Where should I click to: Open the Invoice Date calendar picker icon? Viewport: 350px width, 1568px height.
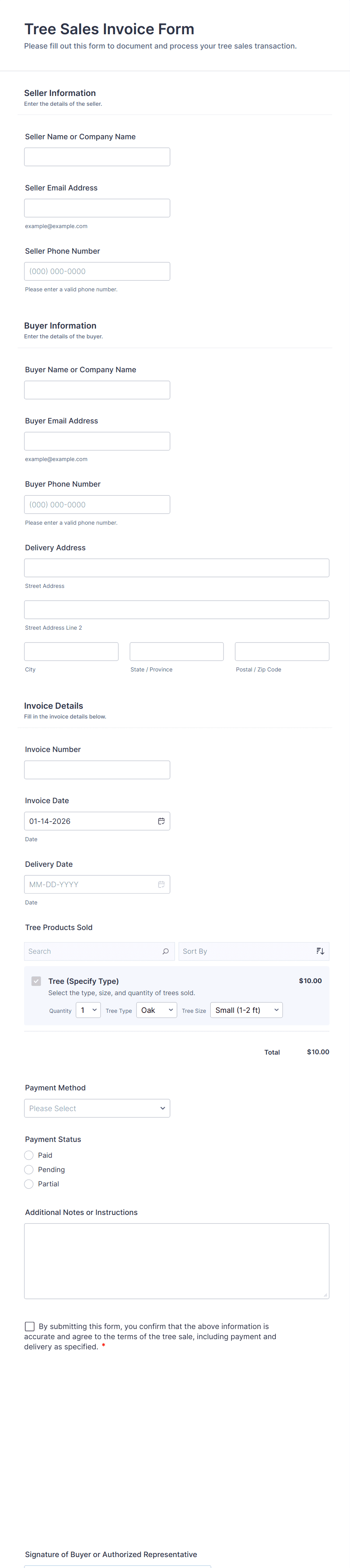click(x=161, y=821)
